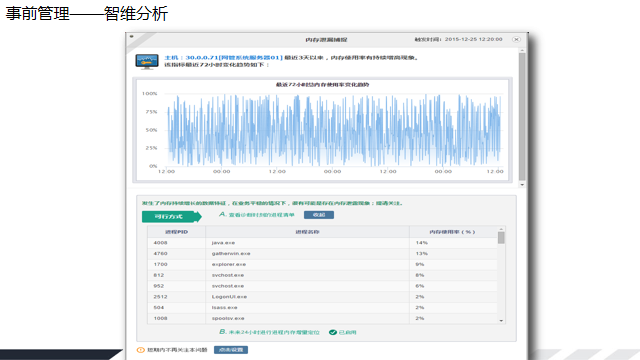Click green checkmark icon beside 已启用
Screen dimensions: 640x360
[x=333, y=332]
